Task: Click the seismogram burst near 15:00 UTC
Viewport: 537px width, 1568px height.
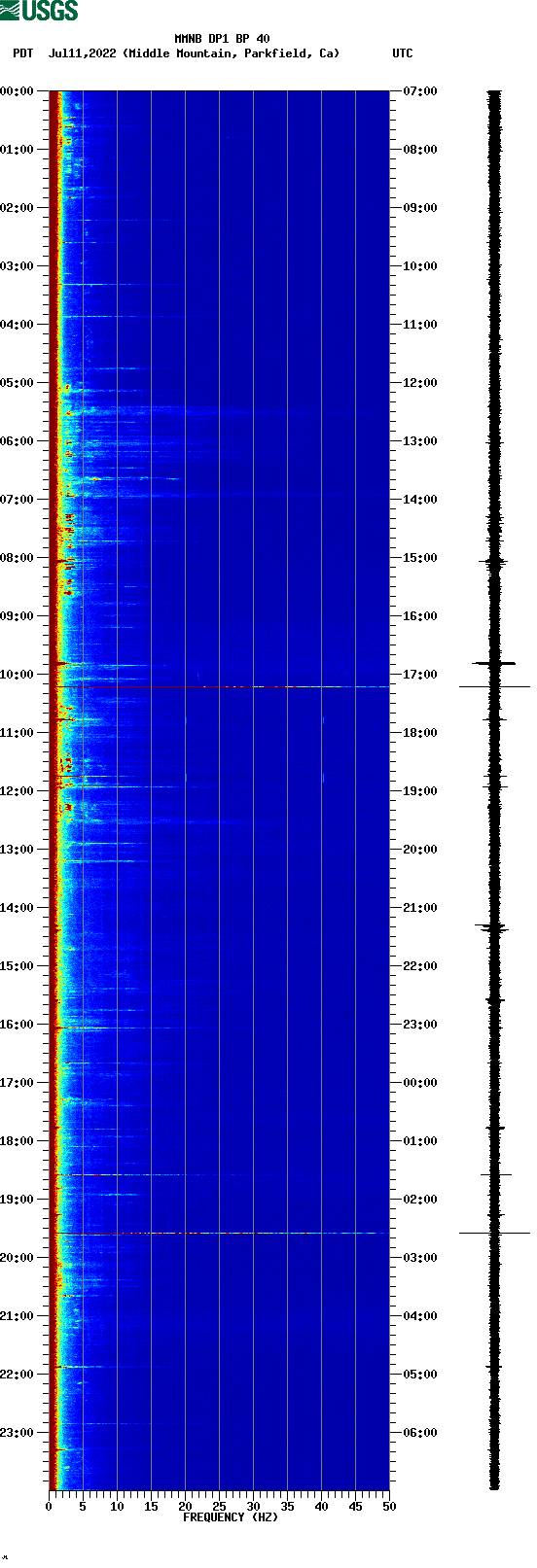Action: pyautogui.click(x=494, y=561)
